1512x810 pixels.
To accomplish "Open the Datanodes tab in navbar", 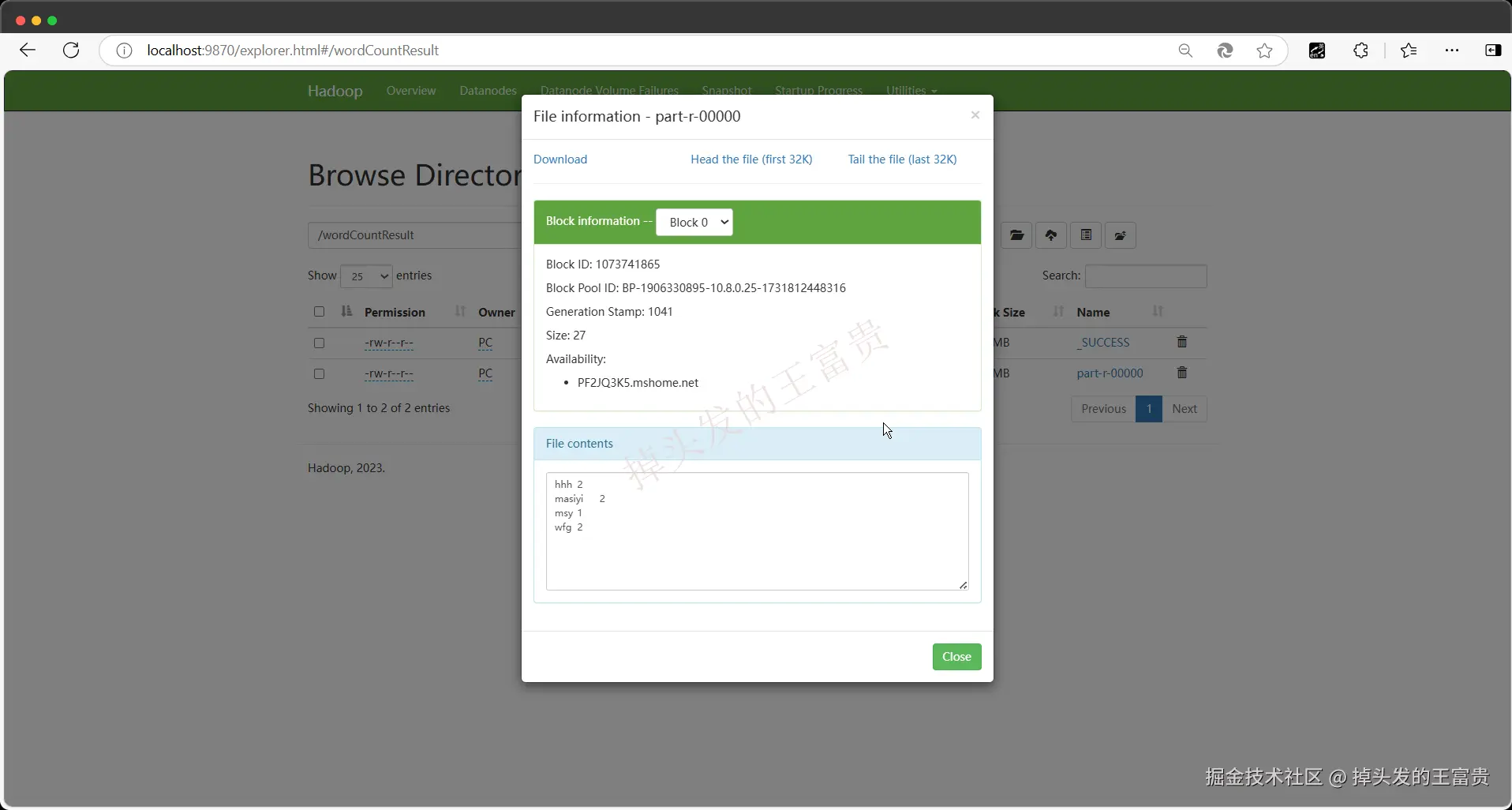I will point(488,91).
